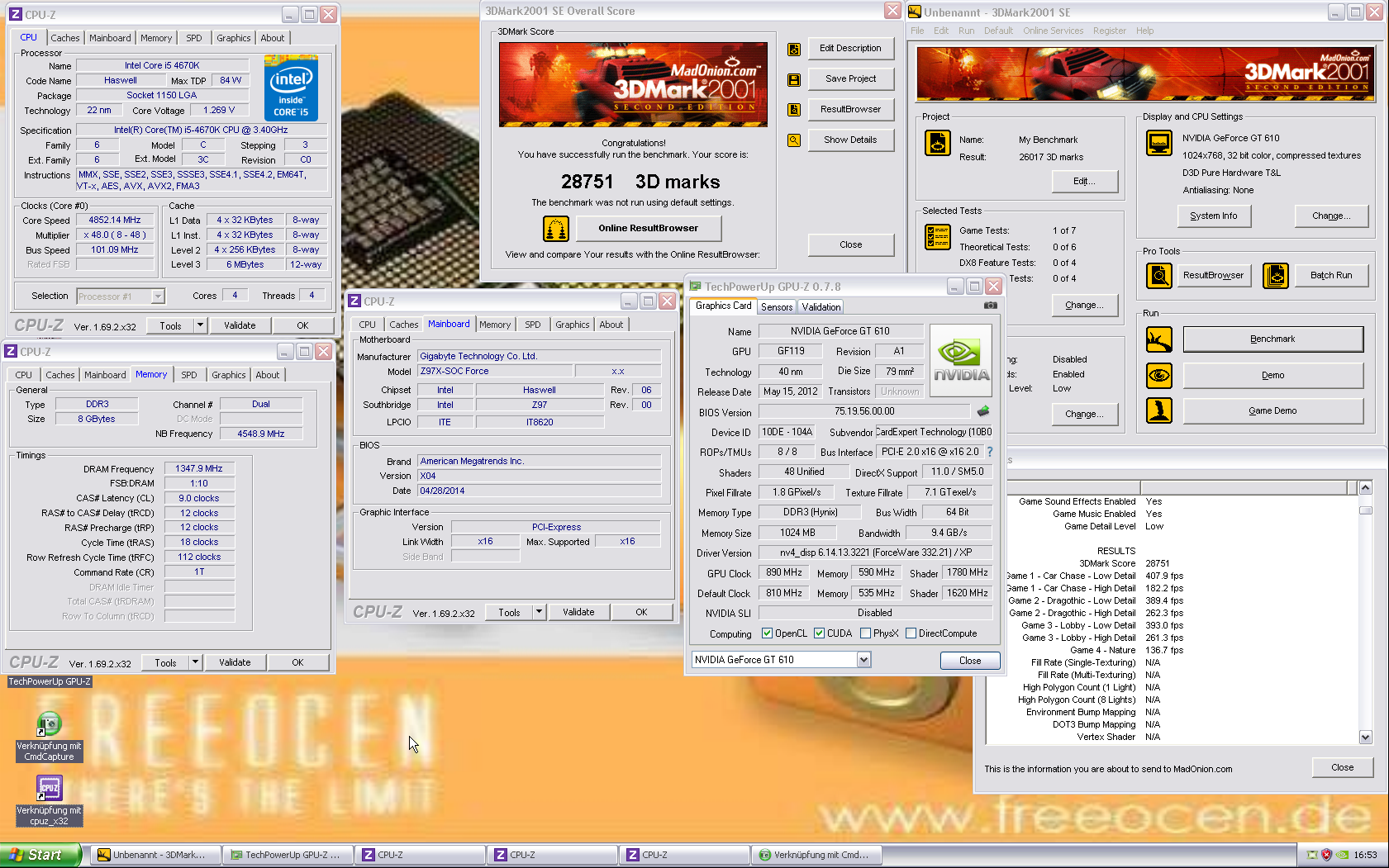Expand Tools dropdown arrow in Memory tab window
Image resolution: width=1389 pixels, height=868 pixels.
(195, 662)
